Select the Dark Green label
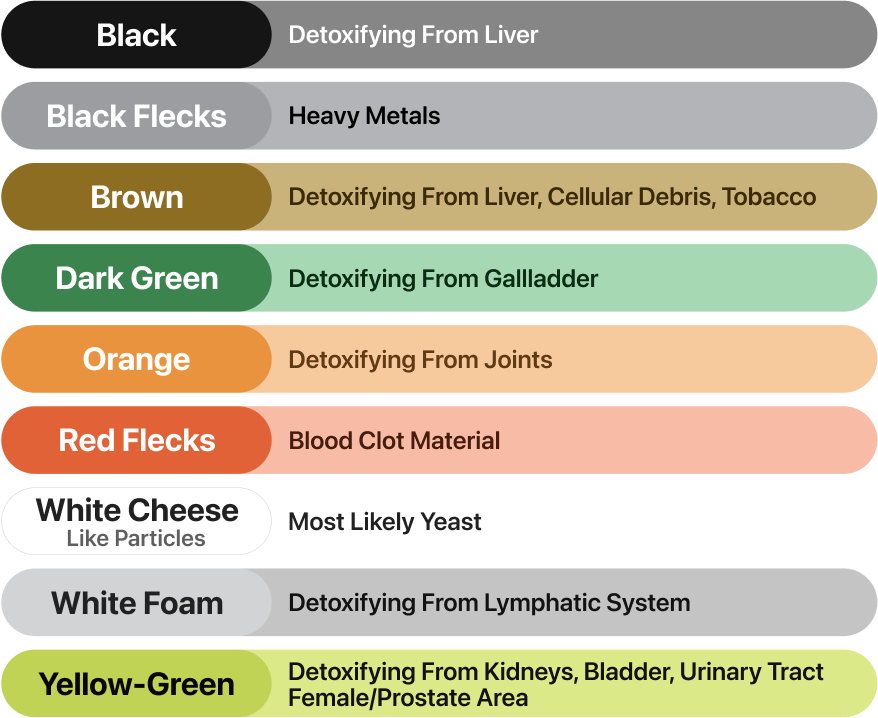 pos(136,278)
